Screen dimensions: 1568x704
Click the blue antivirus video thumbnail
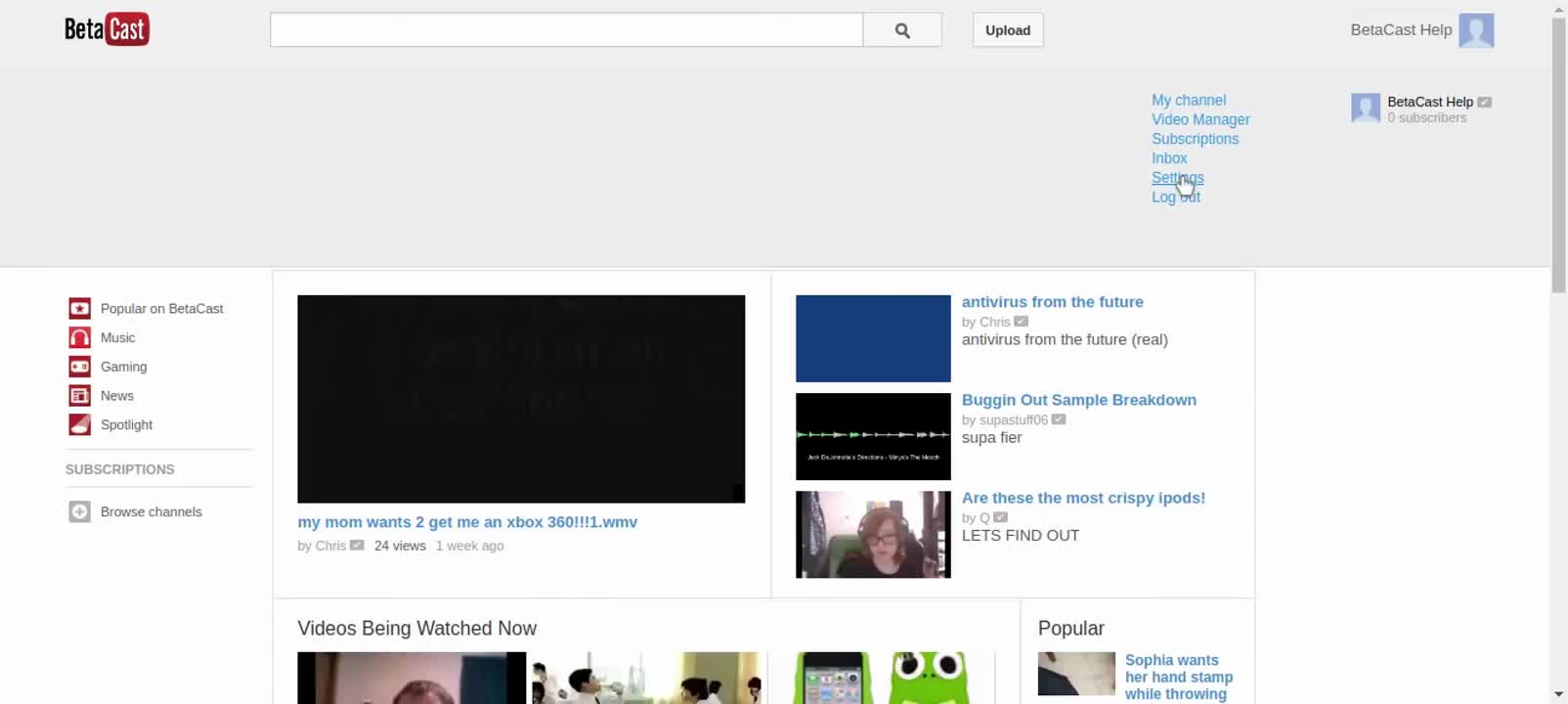(x=873, y=338)
